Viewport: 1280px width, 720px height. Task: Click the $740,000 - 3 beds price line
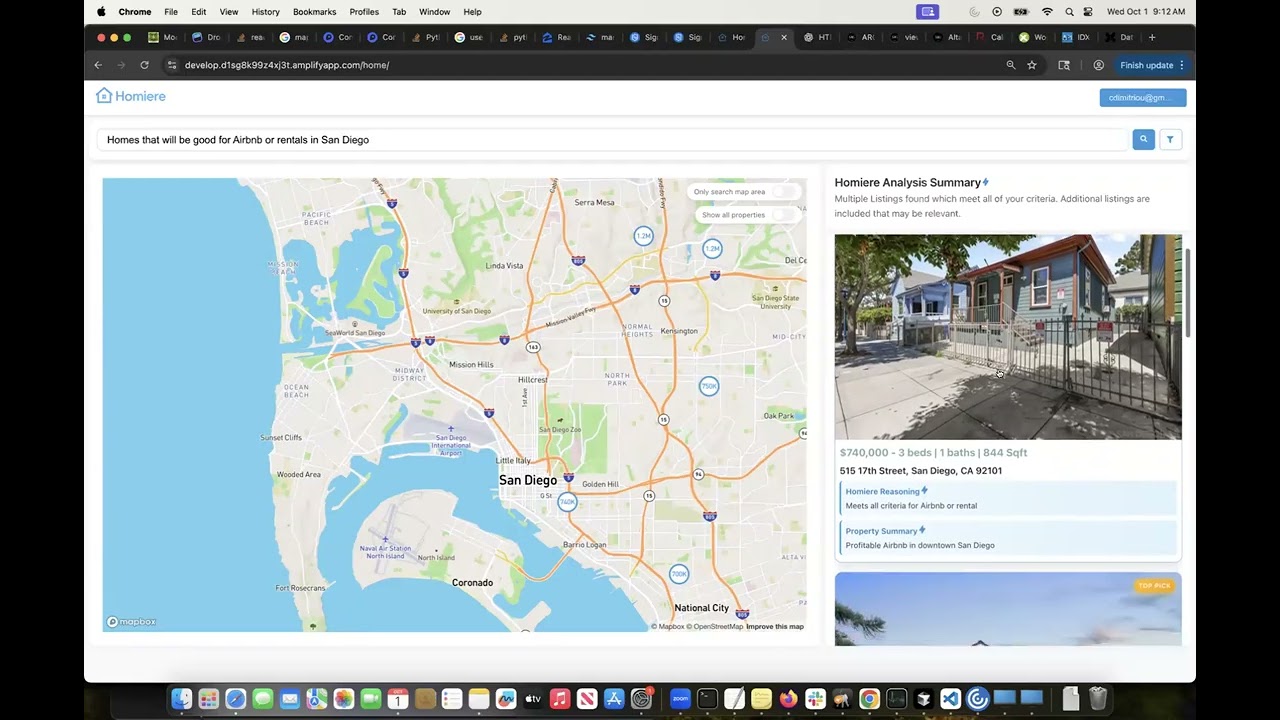933,453
